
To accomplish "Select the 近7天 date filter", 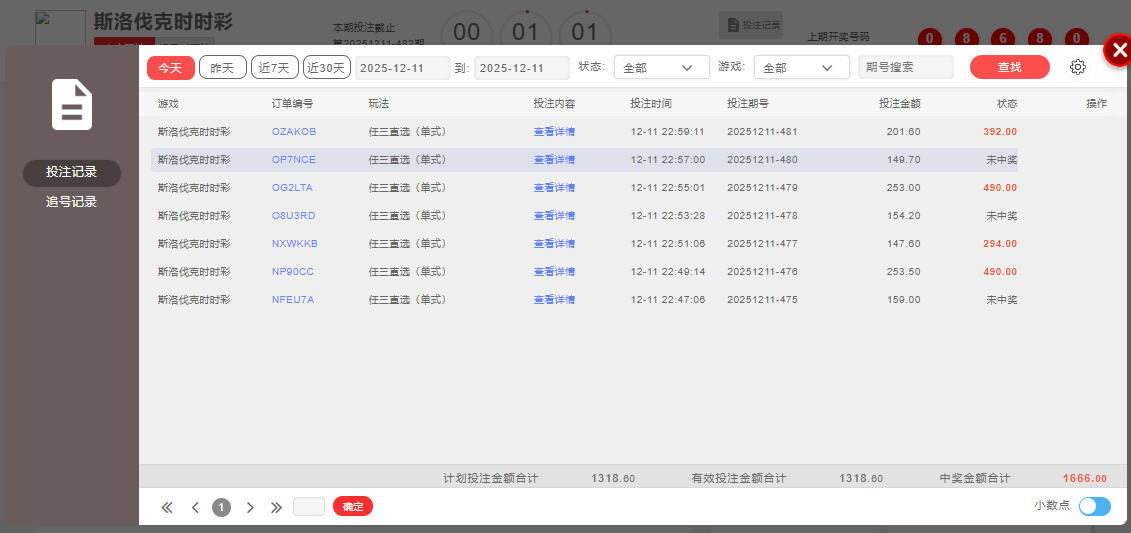I will (x=274, y=67).
